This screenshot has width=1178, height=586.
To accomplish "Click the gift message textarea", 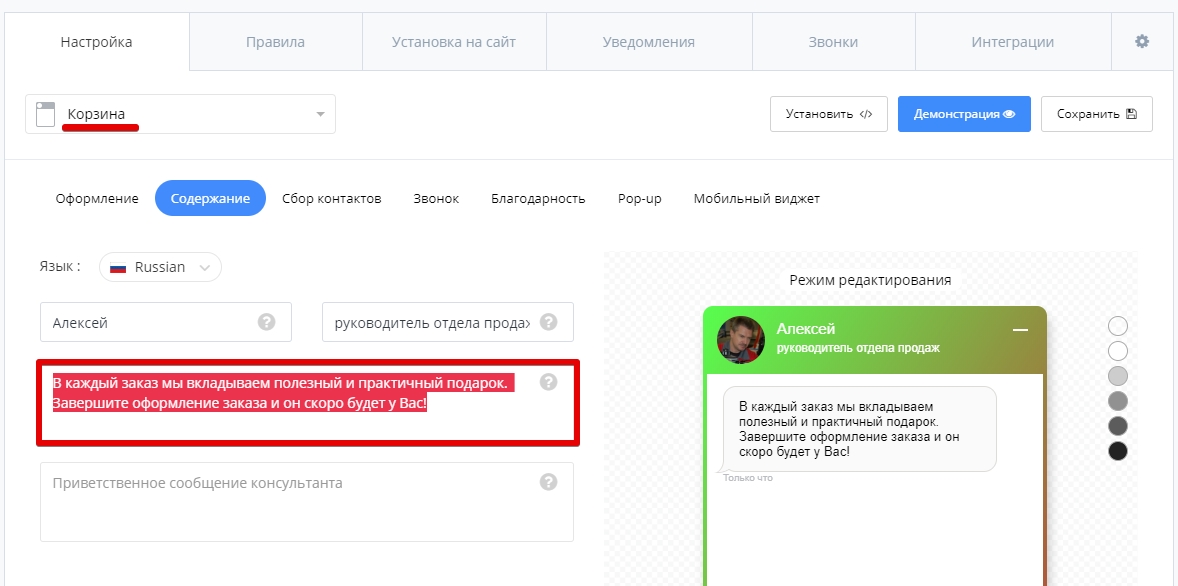I will pyautogui.click(x=307, y=403).
